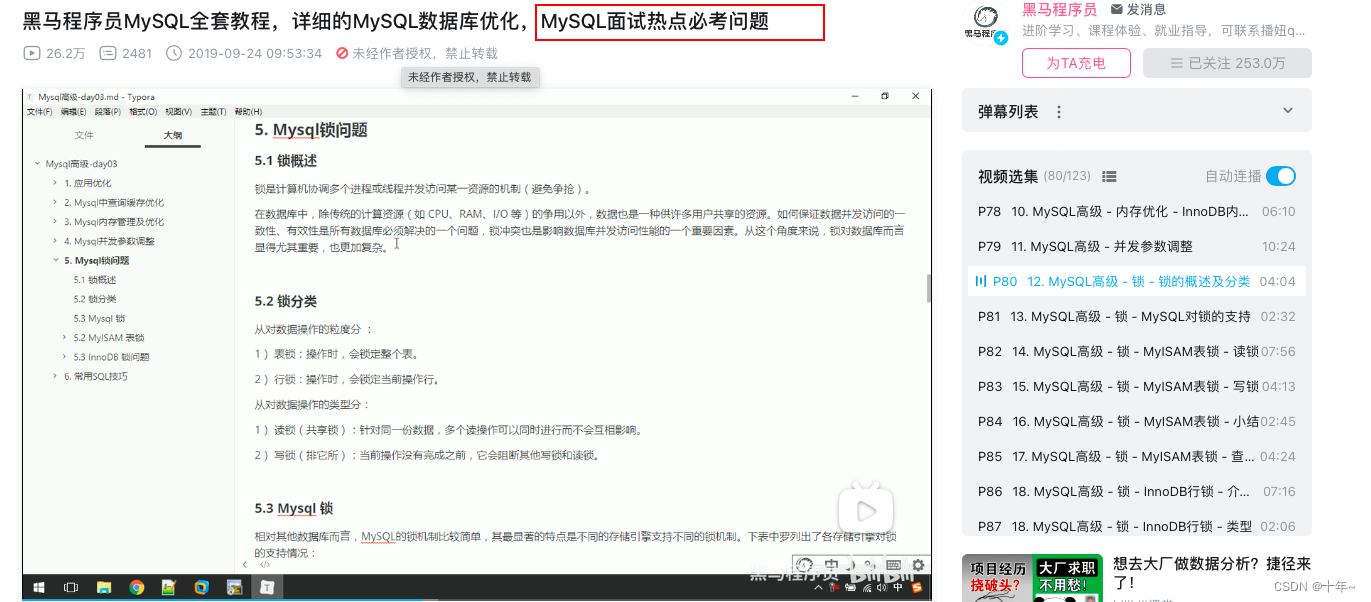
Task: Click the 黑马程序员 uploader avatar
Action: click(x=986, y=21)
